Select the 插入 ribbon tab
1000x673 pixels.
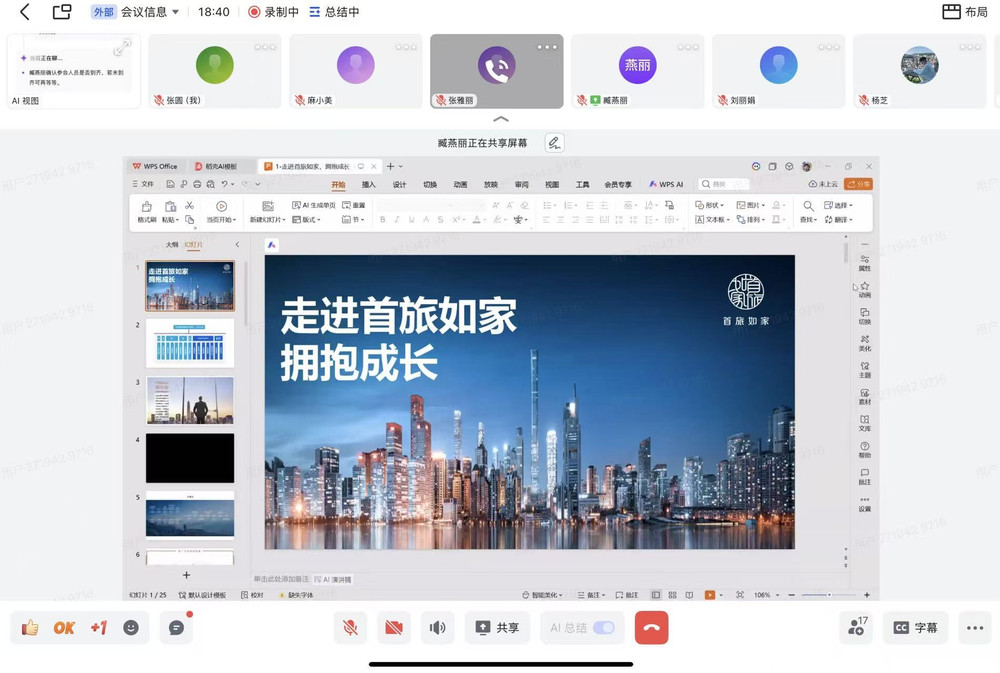coord(369,184)
